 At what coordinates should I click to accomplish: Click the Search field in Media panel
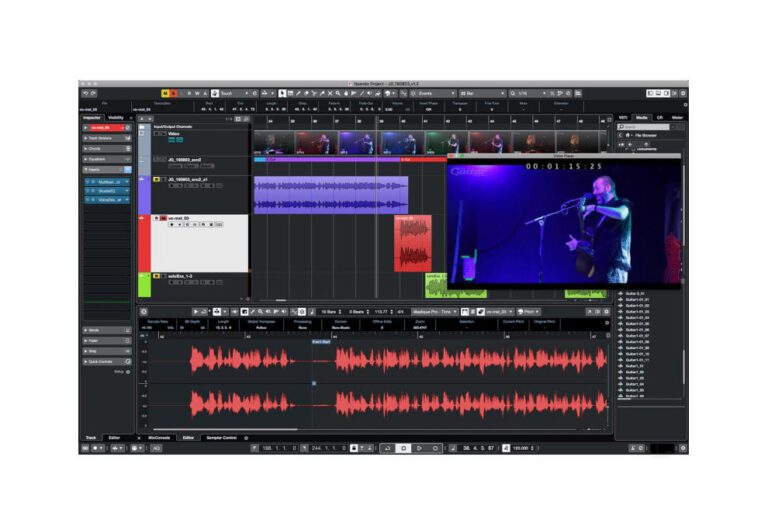pyautogui.click(x=643, y=127)
